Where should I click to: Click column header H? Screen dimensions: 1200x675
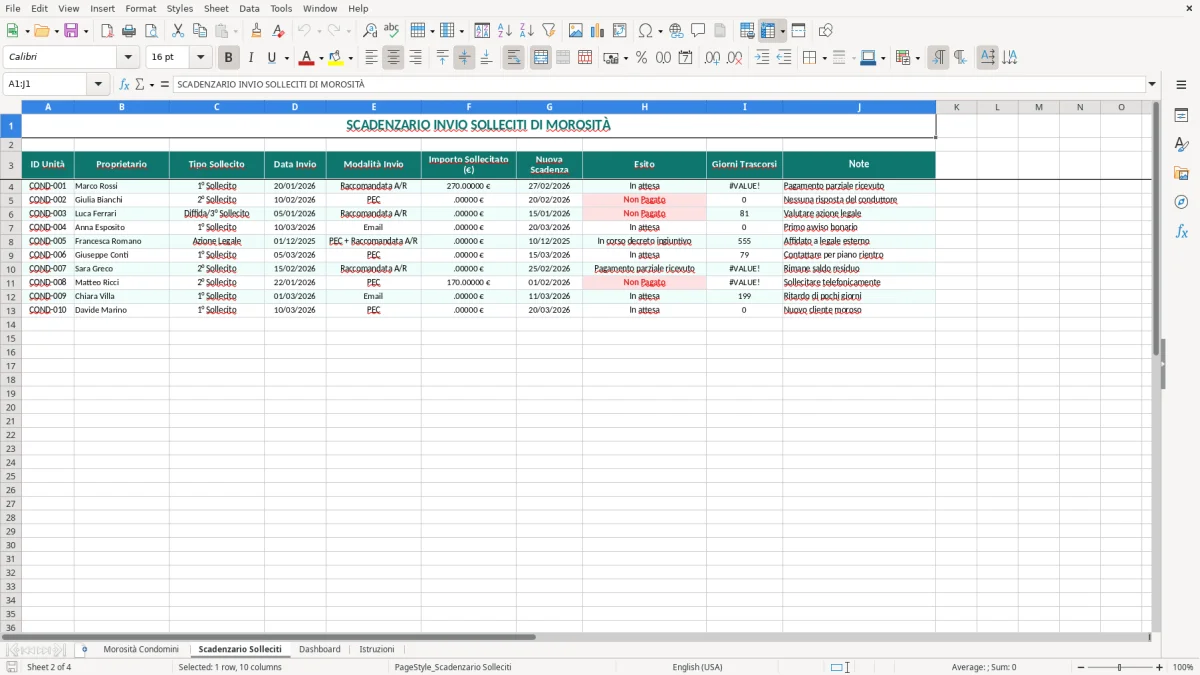coord(644,107)
